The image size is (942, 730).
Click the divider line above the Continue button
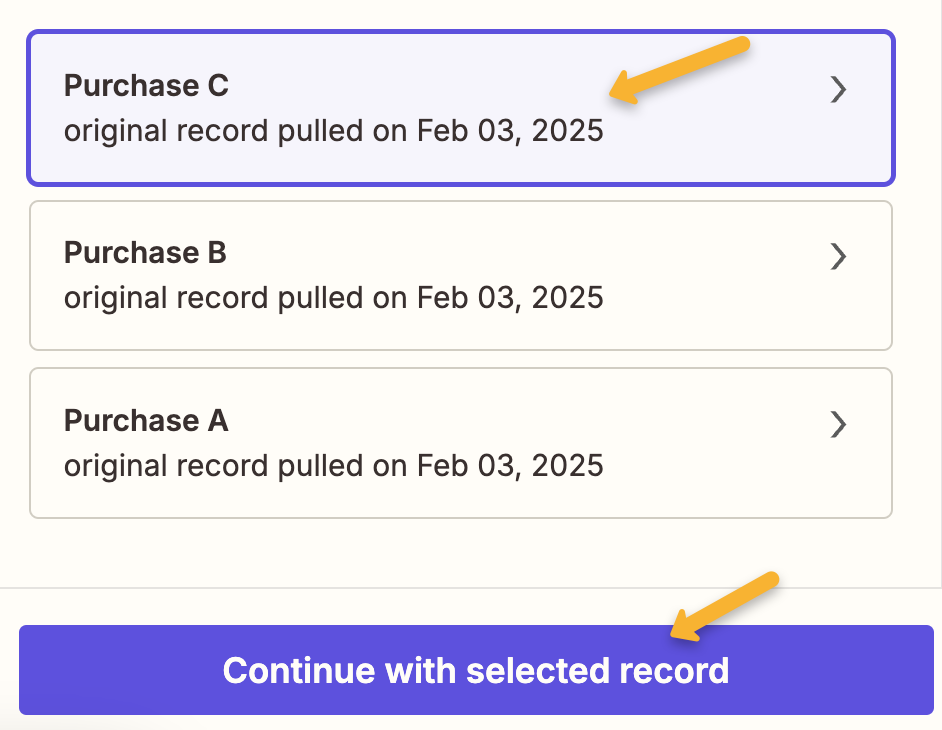[x=470, y=588]
